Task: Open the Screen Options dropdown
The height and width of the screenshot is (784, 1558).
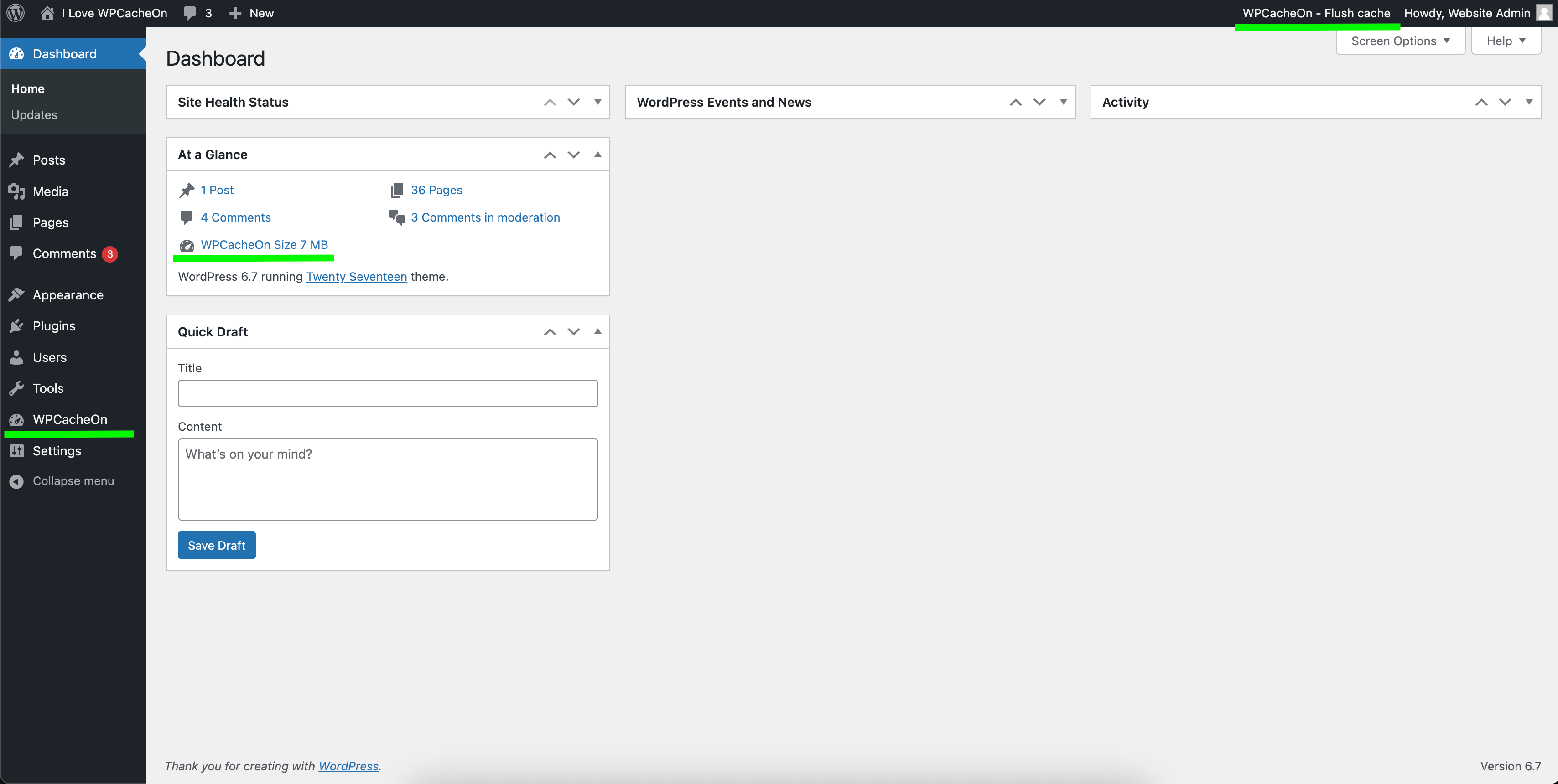Action: [1400, 41]
